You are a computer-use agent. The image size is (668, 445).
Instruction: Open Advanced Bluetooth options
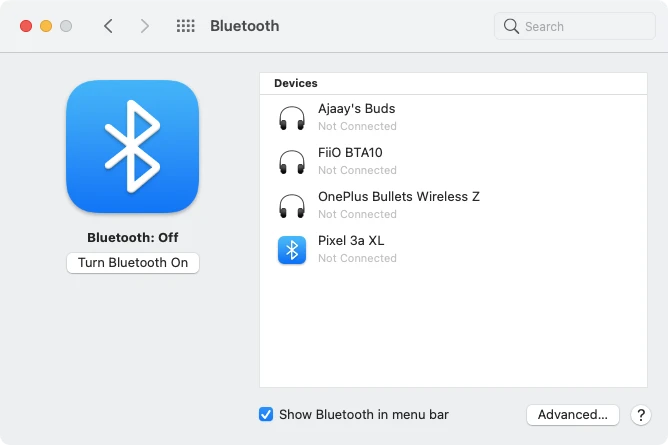[x=572, y=414]
